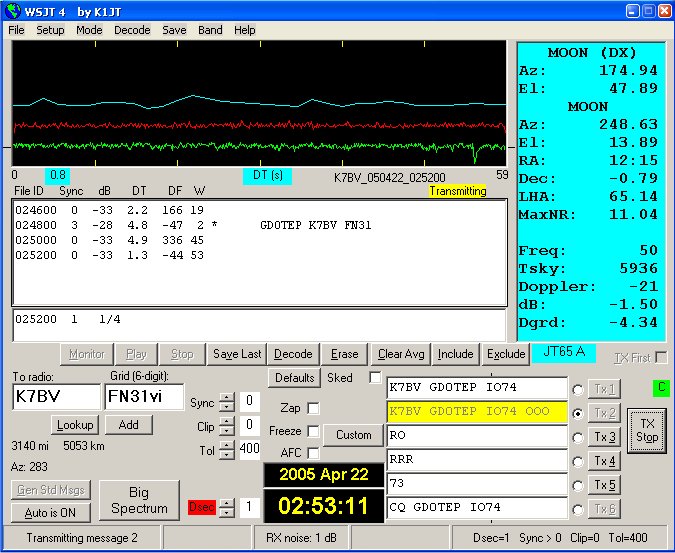Click the Big Spectrum button
The image size is (675, 553).
tap(139, 500)
